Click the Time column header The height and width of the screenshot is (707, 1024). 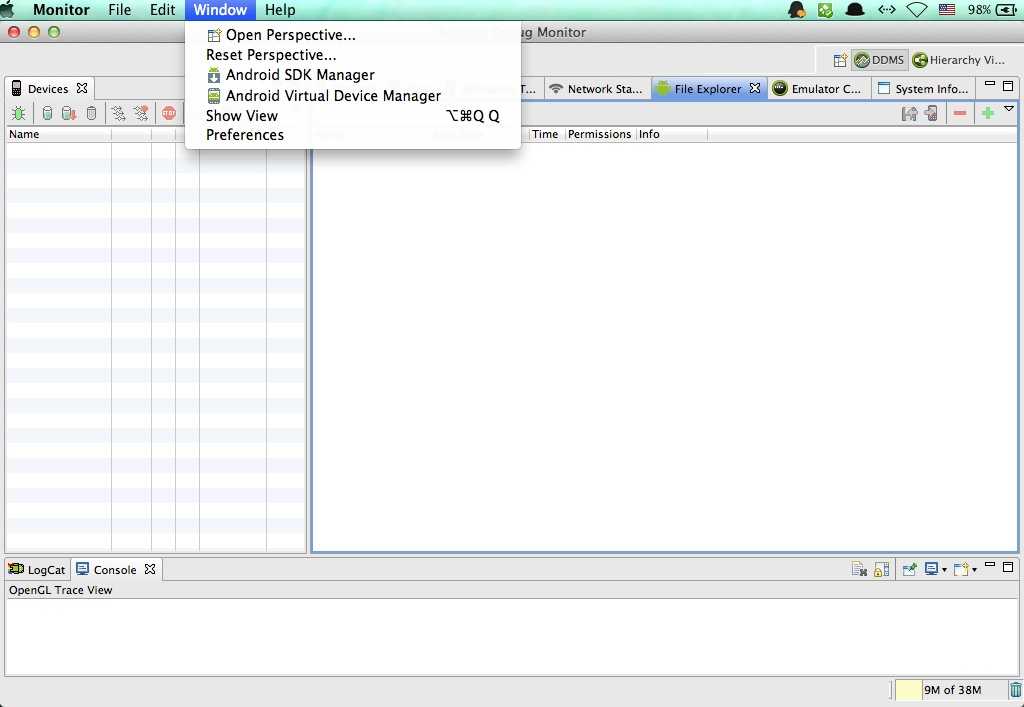coord(546,134)
